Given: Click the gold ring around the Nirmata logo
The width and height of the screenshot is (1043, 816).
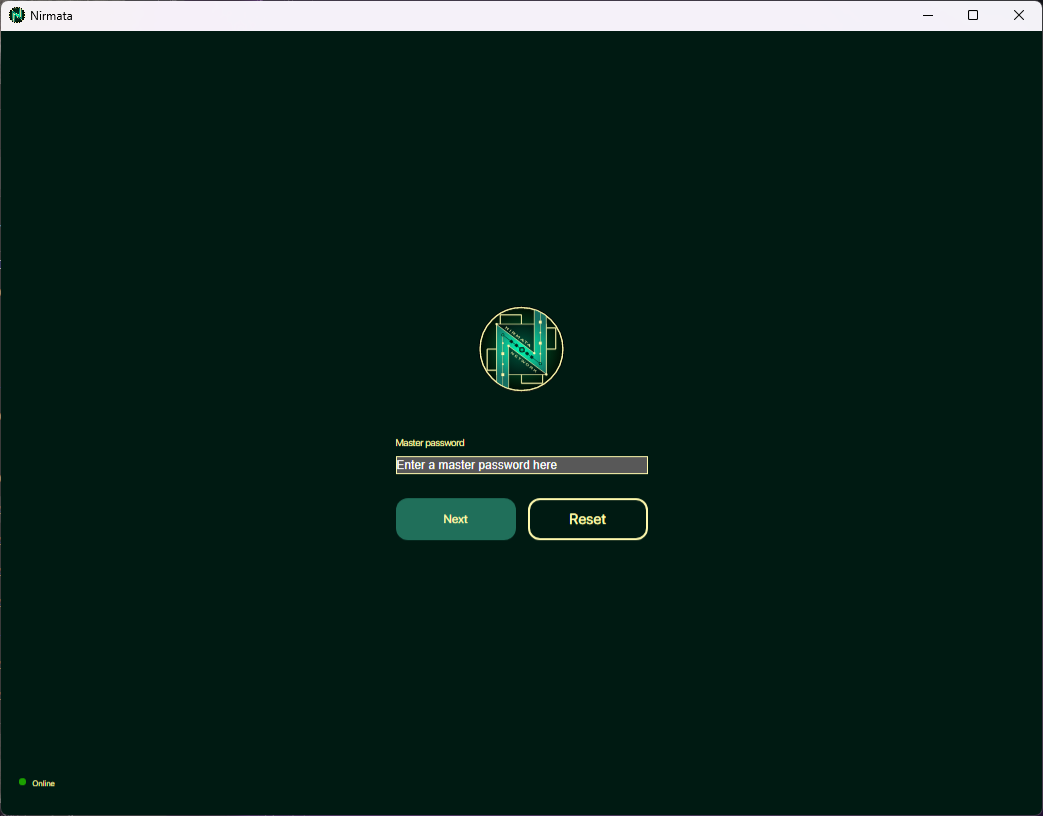Looking at the screenshot, I should click(x=521, y=309).
